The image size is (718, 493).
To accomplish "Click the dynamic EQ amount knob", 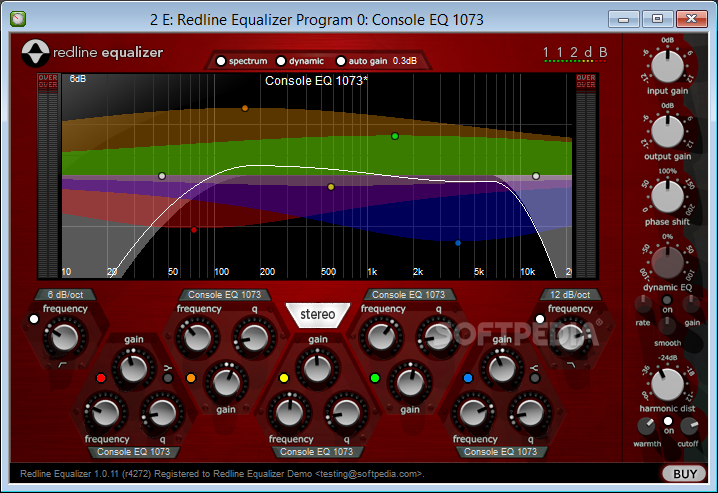I will [x=667, y=262].
